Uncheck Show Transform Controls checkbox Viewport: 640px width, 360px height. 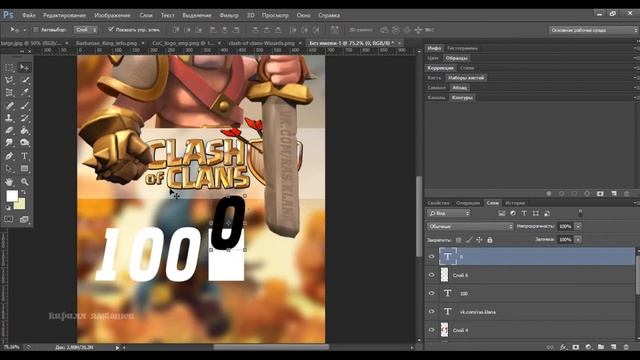(x=111, y=29)
